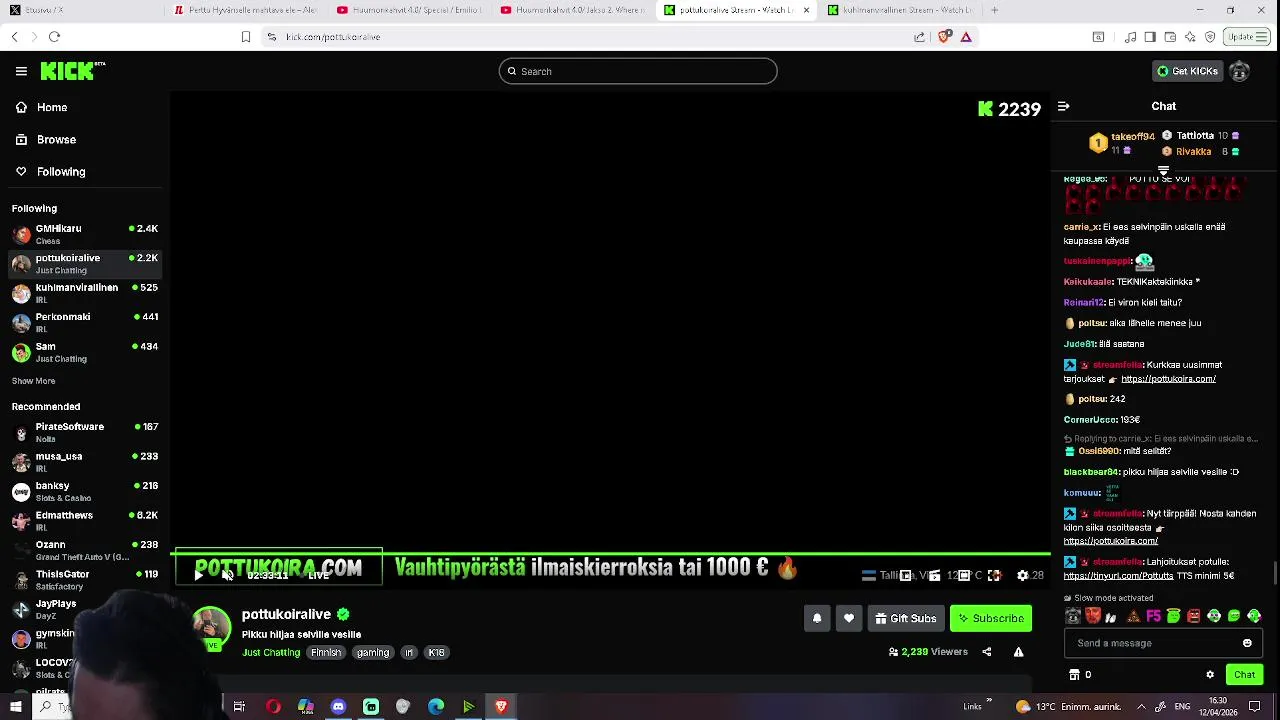Open Brave Rewards triangle icon
The width and height of the screenshot is (1280, 720).
[x=966, y=37]
